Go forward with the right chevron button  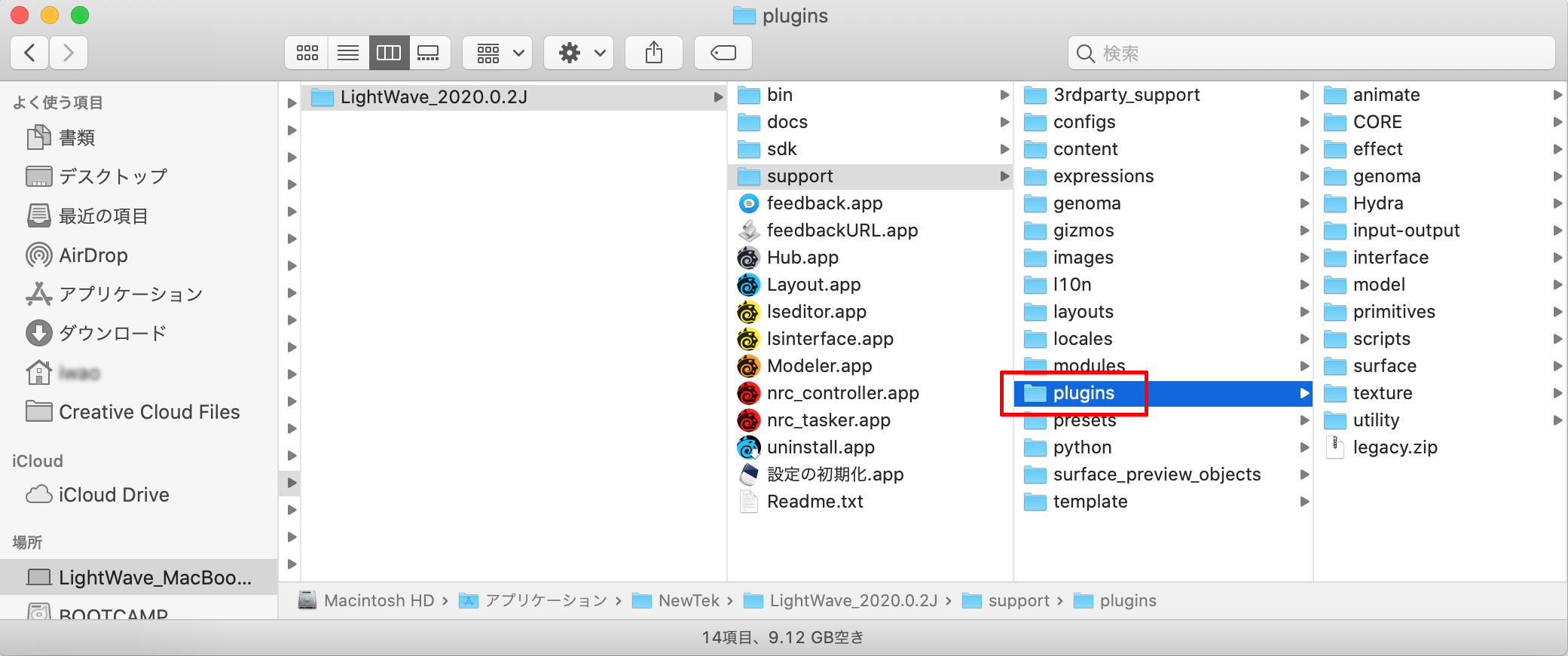[69, 53]
